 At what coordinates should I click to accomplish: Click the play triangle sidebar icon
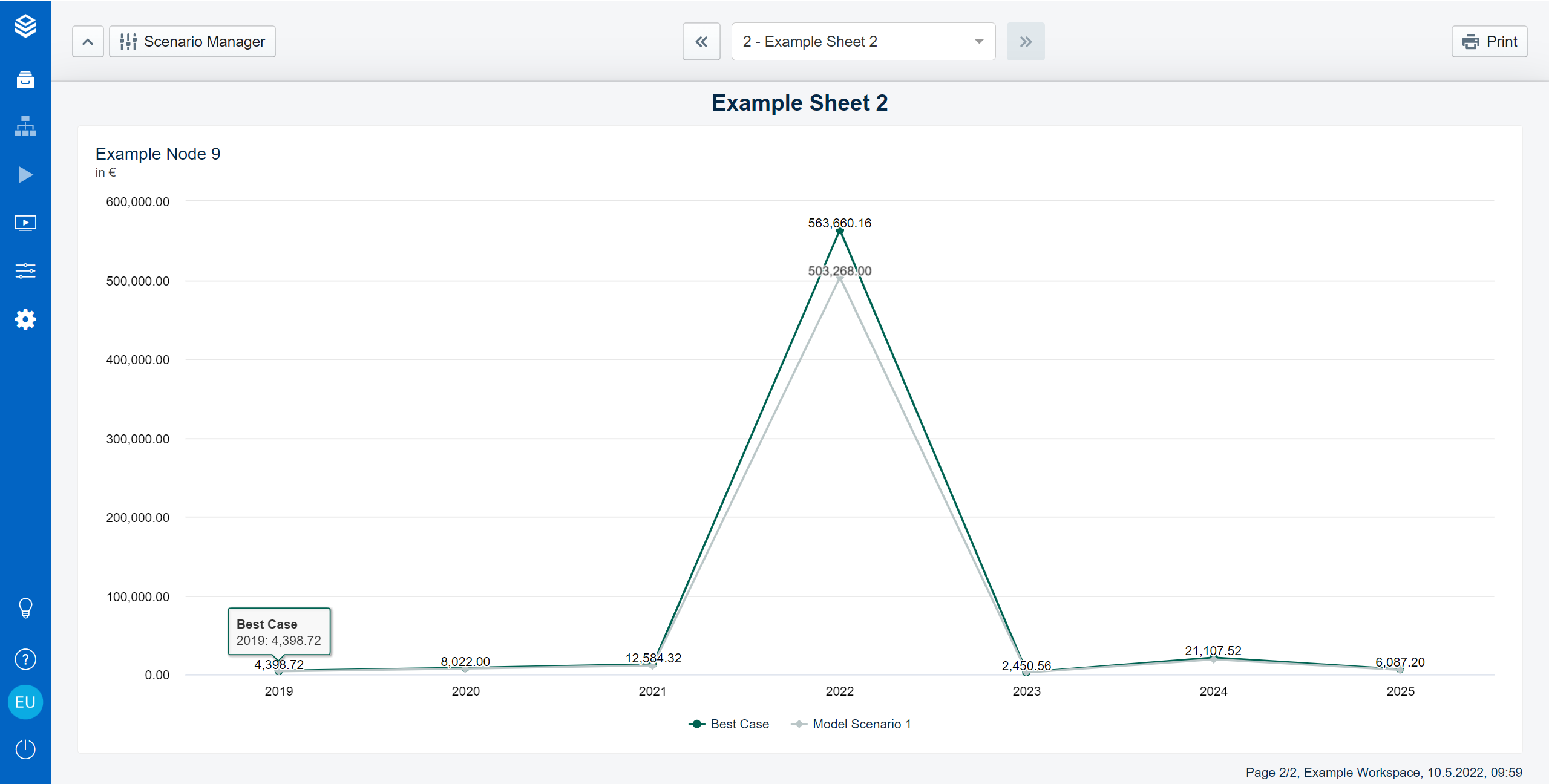coord(25,175)
